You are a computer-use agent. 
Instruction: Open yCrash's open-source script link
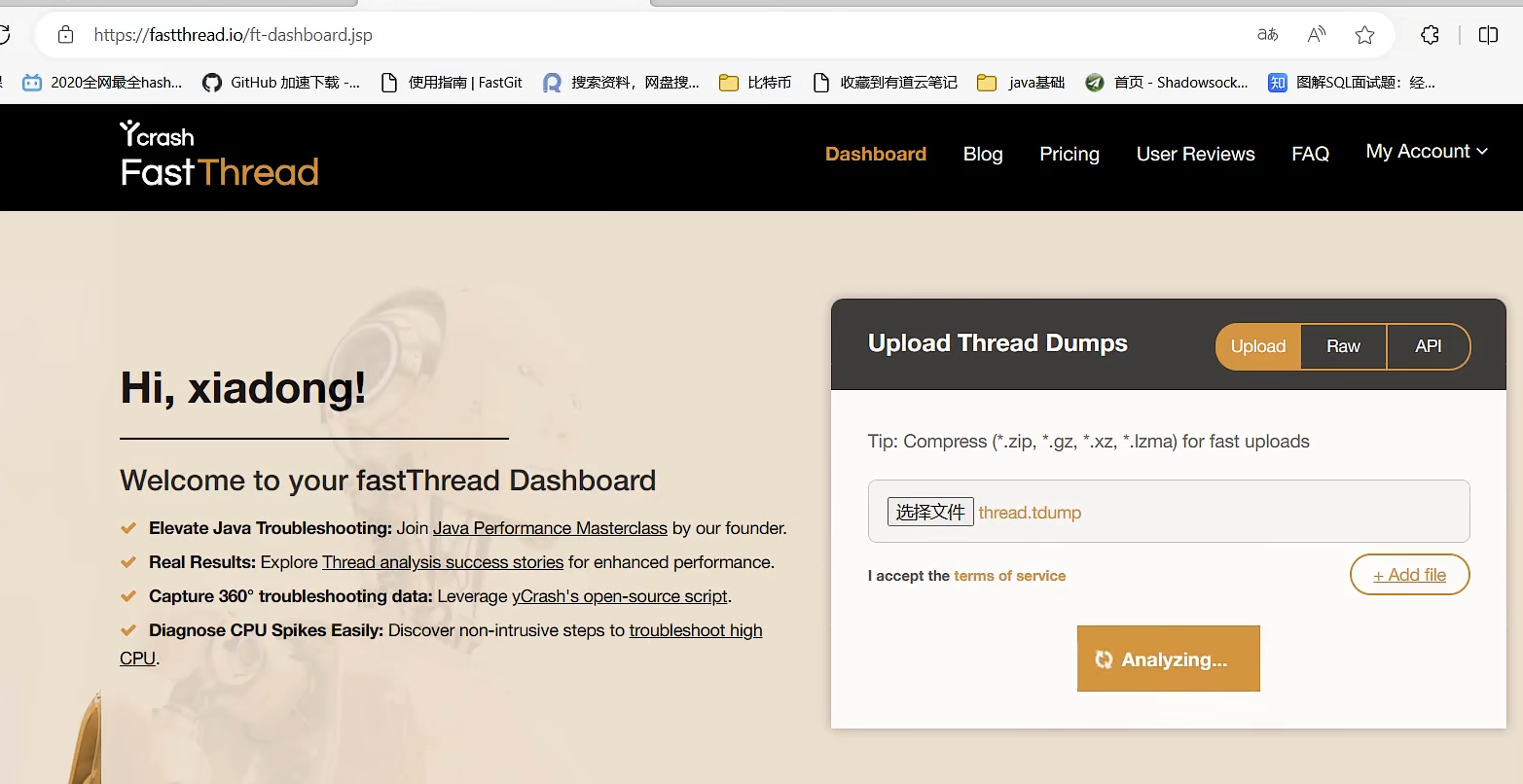620,596
